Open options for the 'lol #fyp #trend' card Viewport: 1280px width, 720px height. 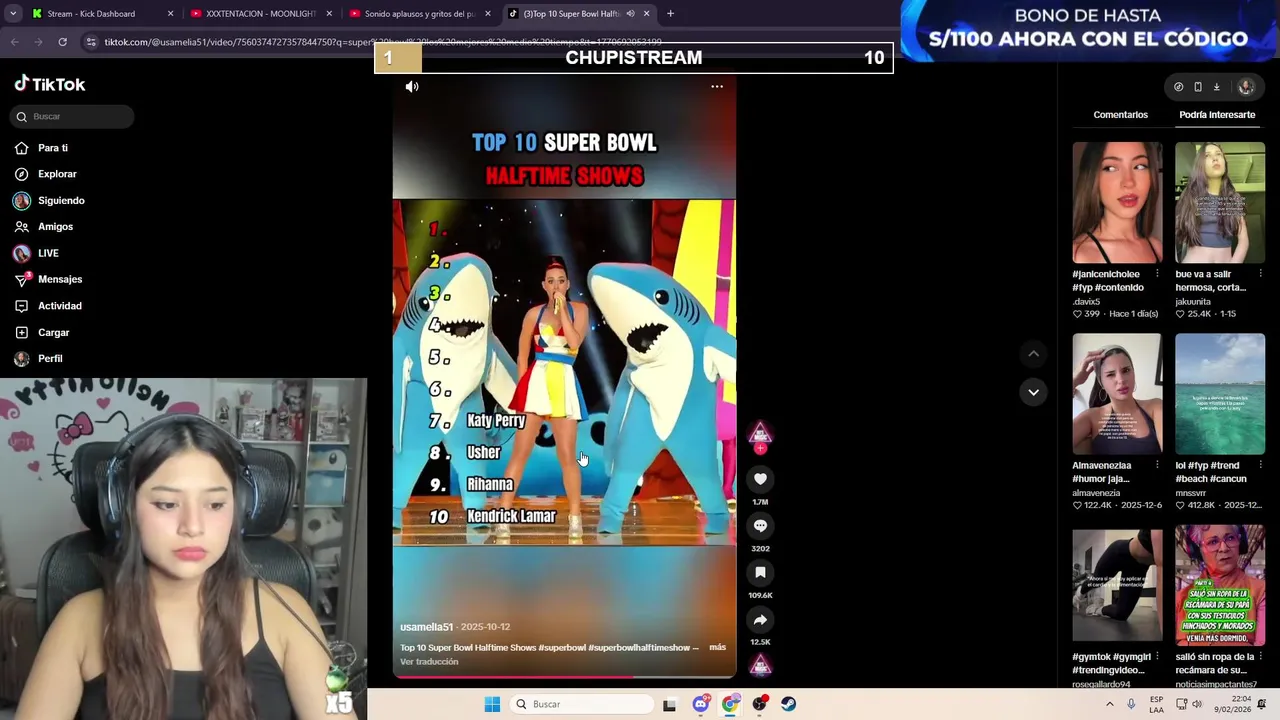point(1260,465)
